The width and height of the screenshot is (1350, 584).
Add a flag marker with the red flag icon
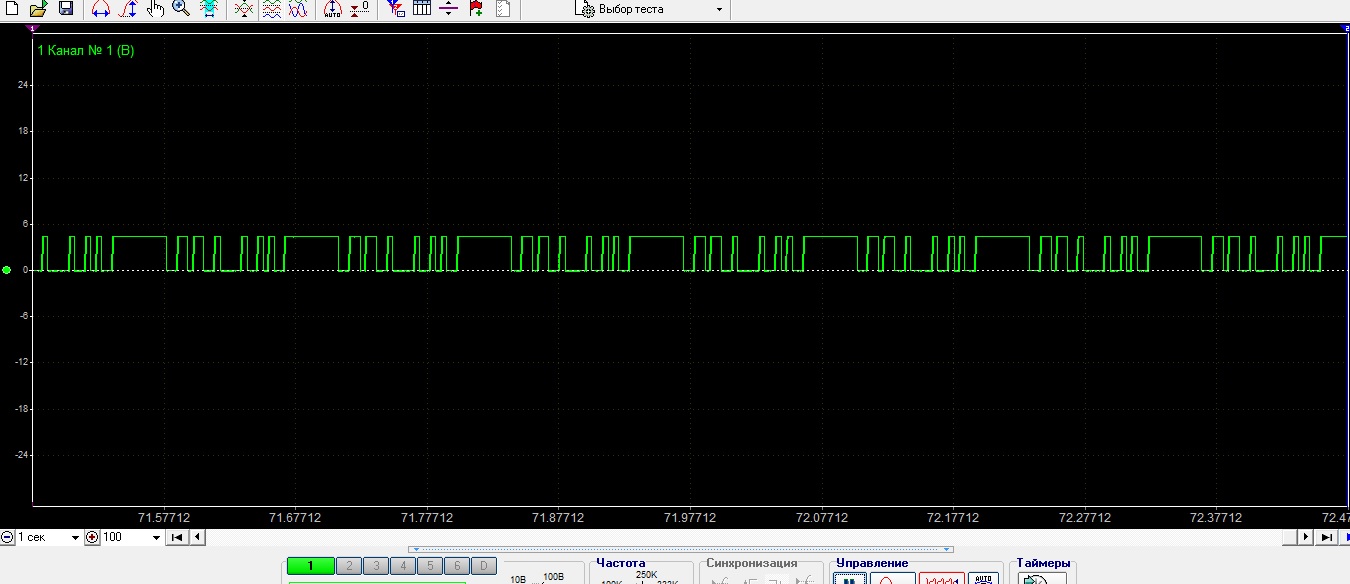476,9
